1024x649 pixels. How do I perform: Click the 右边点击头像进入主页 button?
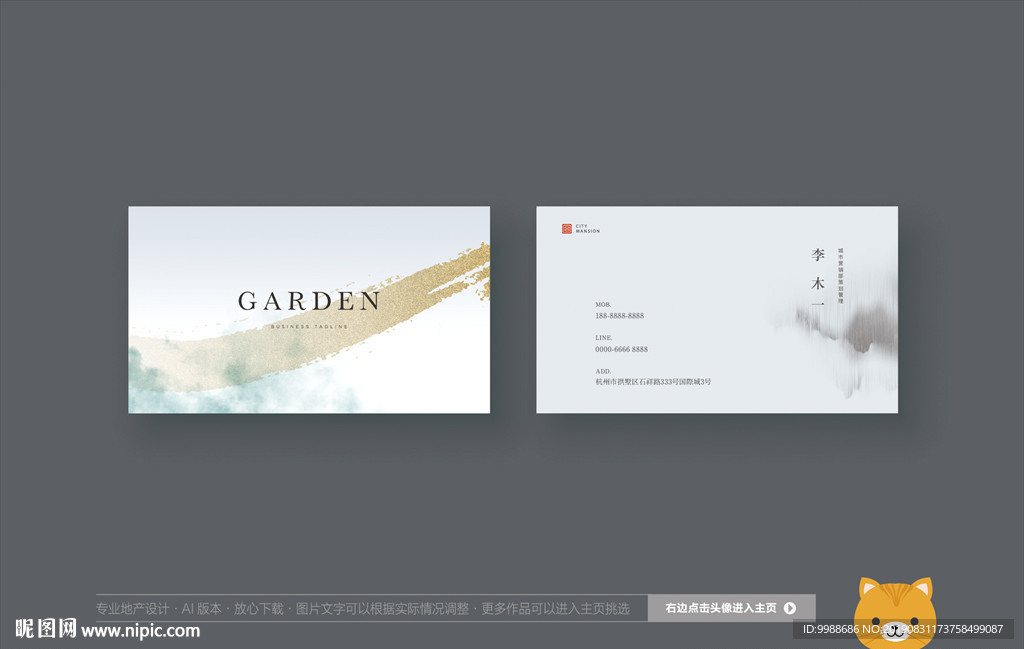(731, 608)
